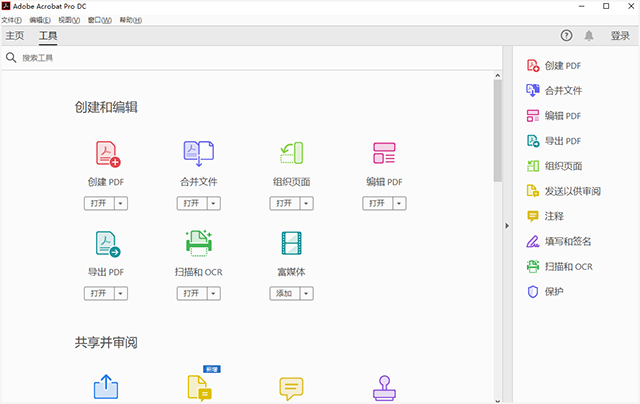Screen dimensions: 640x404
Task: Expand the dropdown arrow beside 编辑 PDF 打开
Action: tap(399, 203)
